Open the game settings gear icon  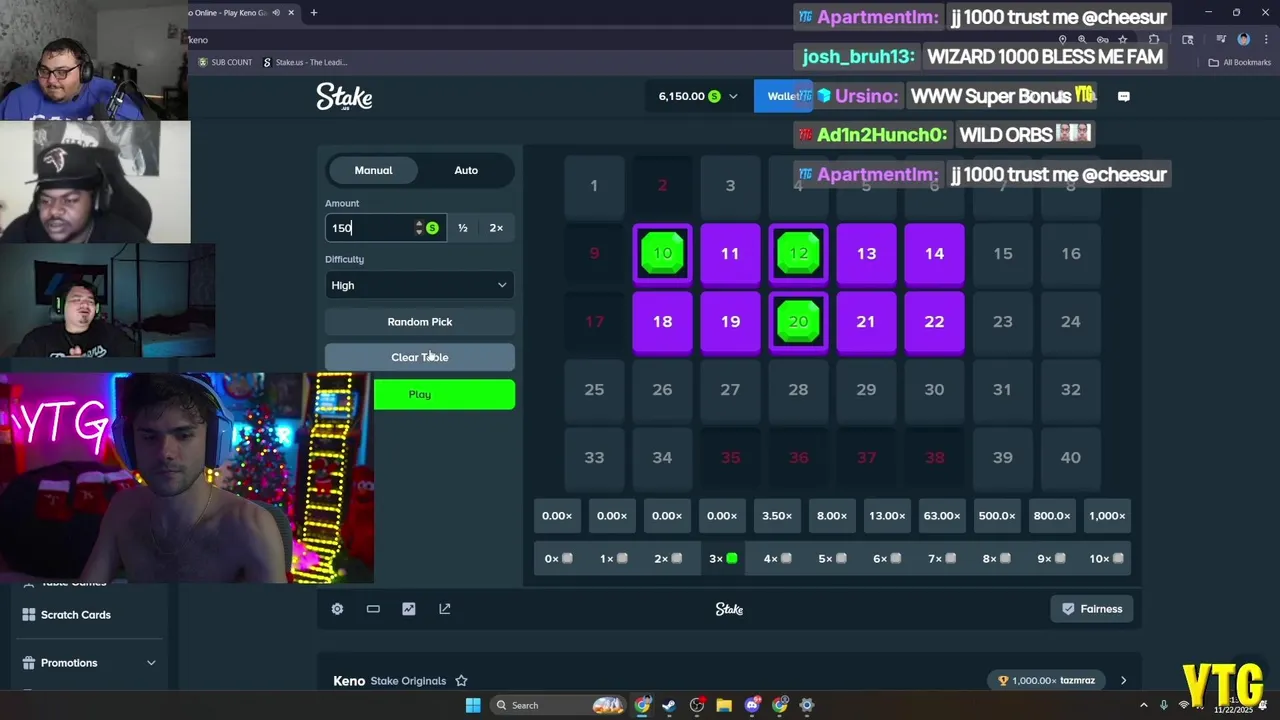tap(337, 609)
